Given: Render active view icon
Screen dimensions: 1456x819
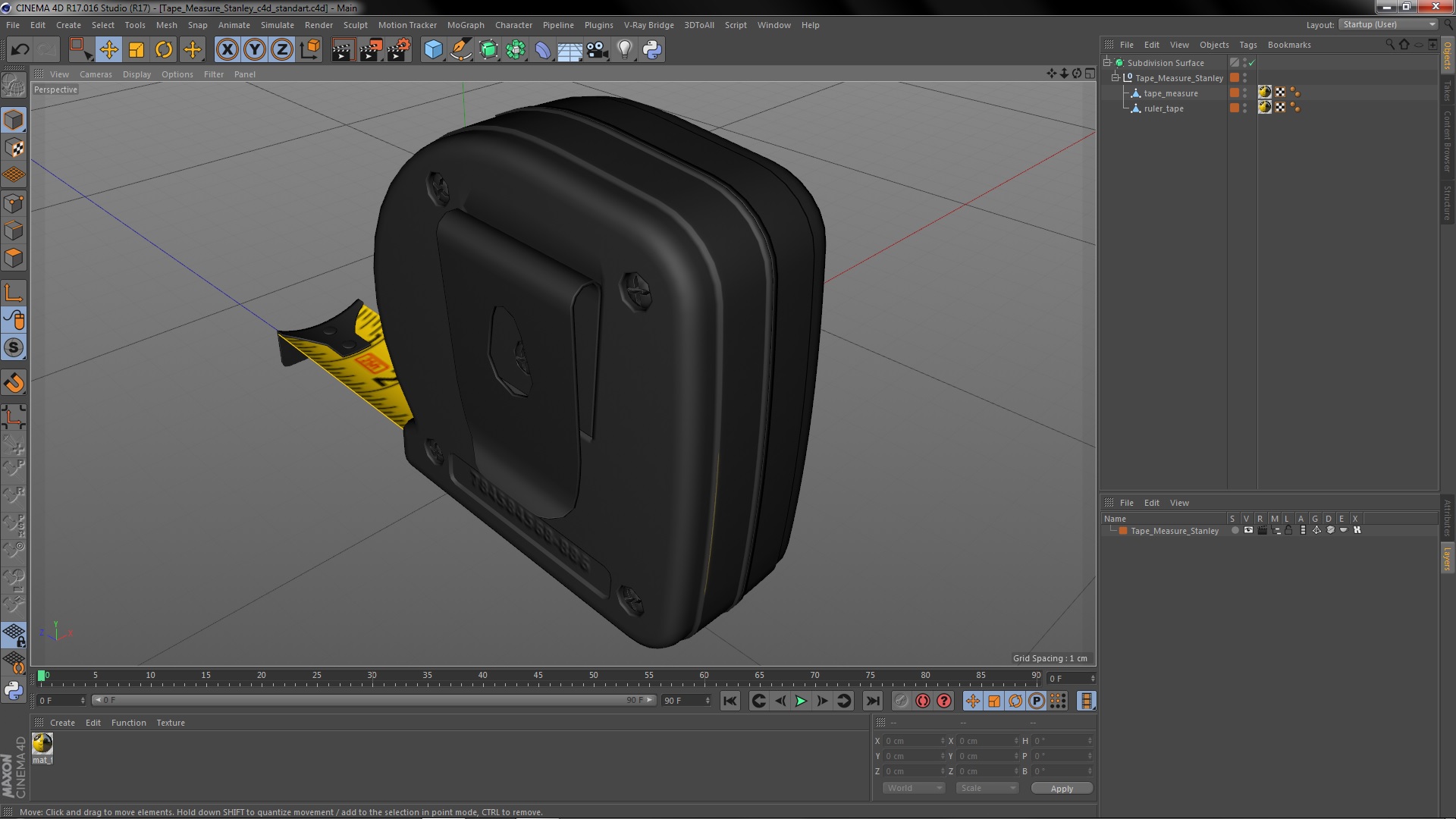Looking at the screenshot, I should pos(343,50).
